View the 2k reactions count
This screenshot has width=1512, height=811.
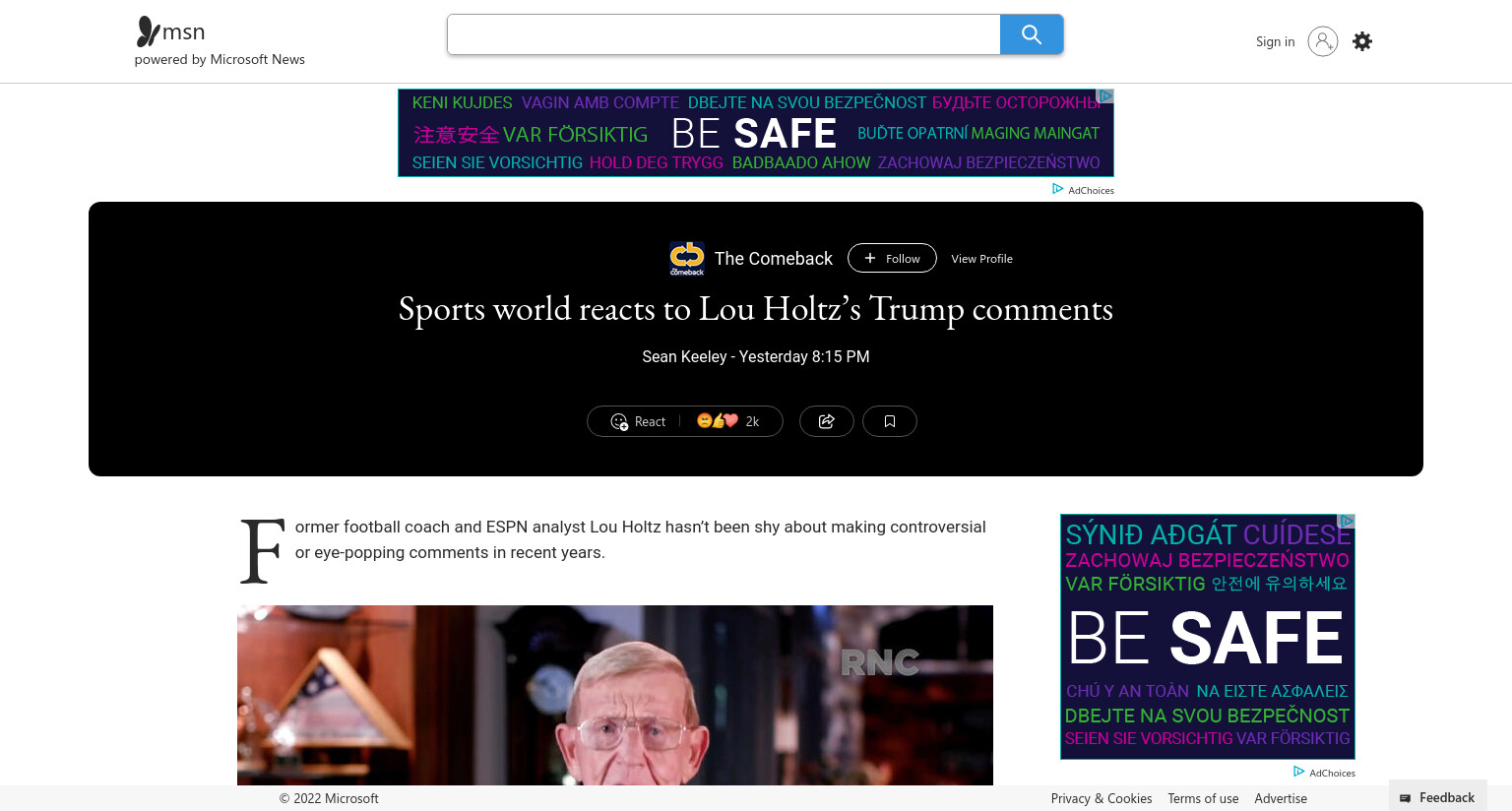728,421
